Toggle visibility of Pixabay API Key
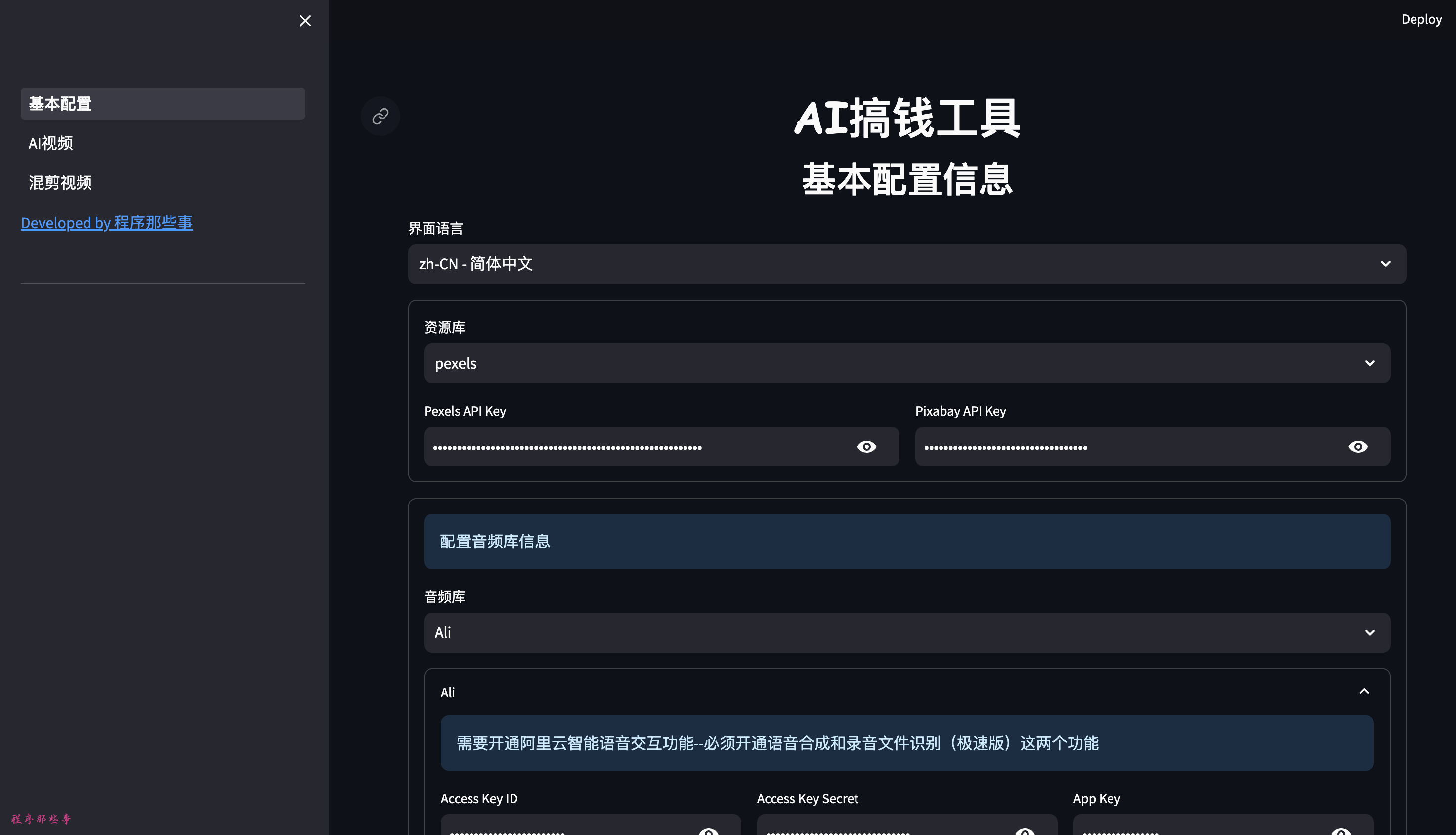 click(x=1358, y=446)
